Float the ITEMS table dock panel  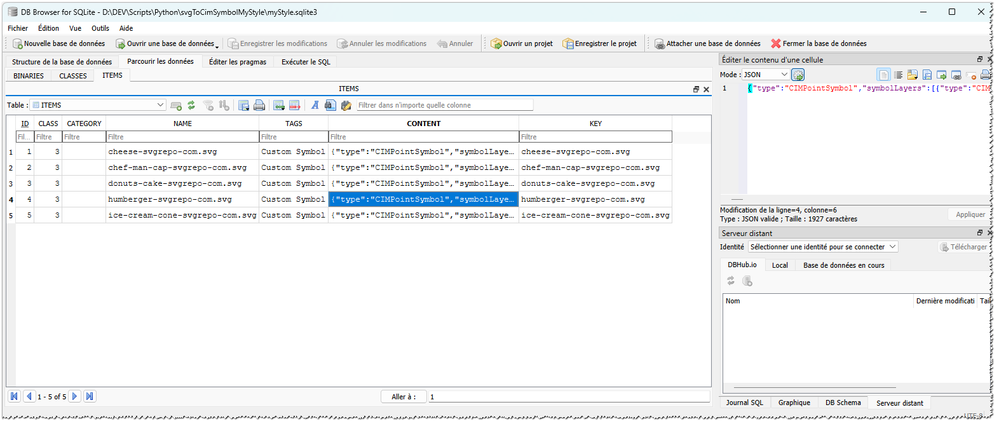pos(696,90)
